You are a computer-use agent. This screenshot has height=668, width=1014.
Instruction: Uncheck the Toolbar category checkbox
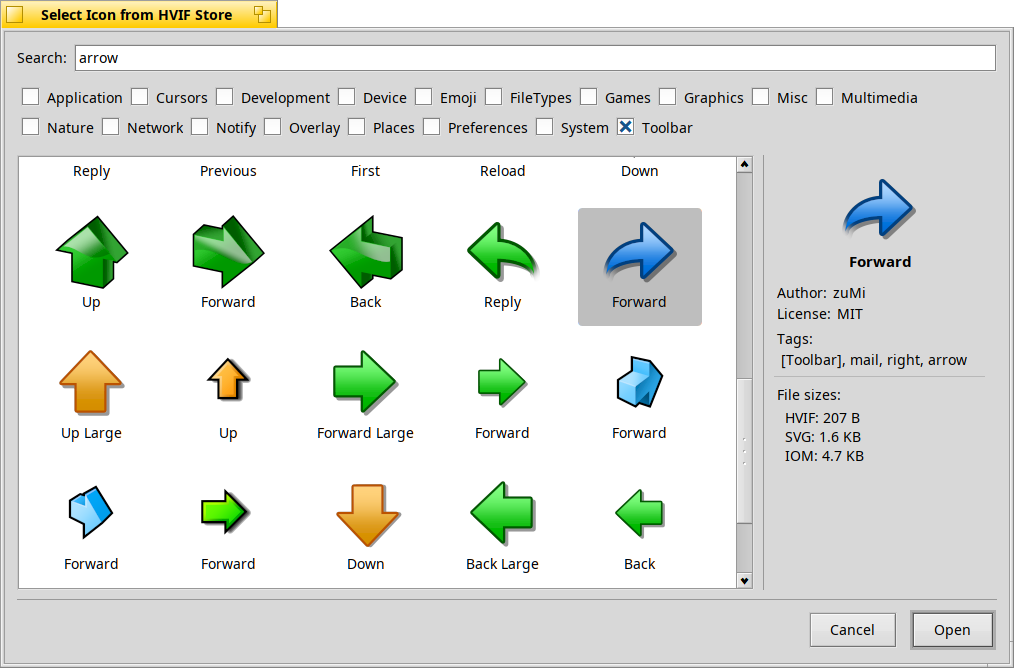pos(626,127)
